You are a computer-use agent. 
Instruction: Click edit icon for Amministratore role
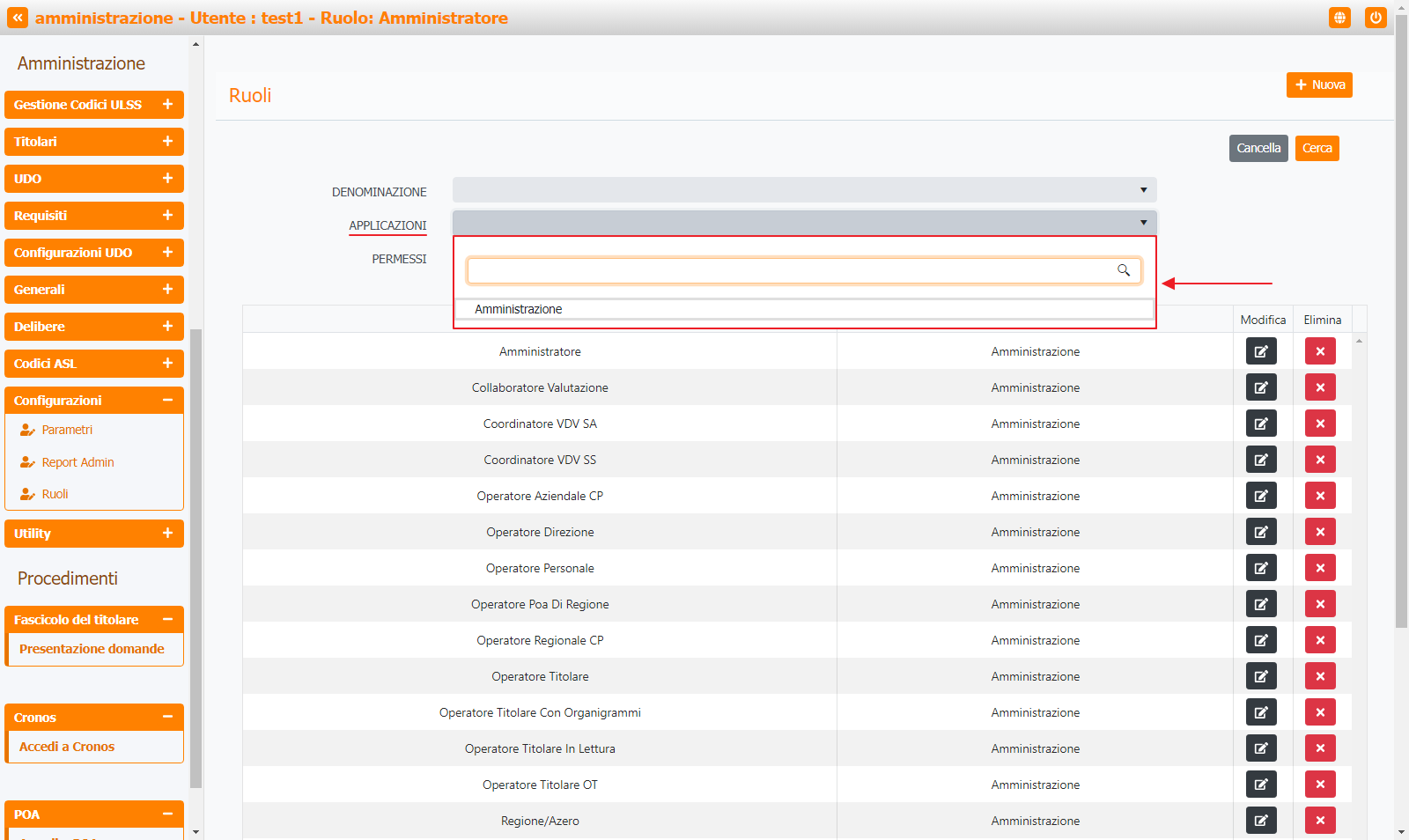1261,351
